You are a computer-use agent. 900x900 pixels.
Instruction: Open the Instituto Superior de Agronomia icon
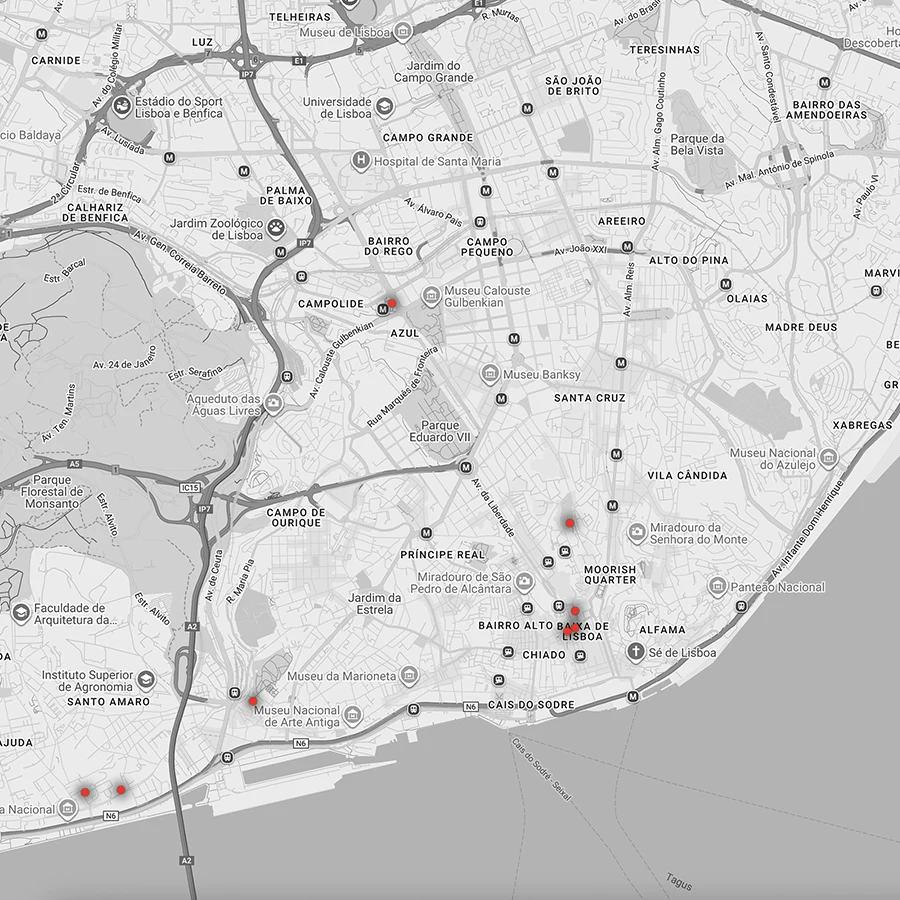[146, 681]
